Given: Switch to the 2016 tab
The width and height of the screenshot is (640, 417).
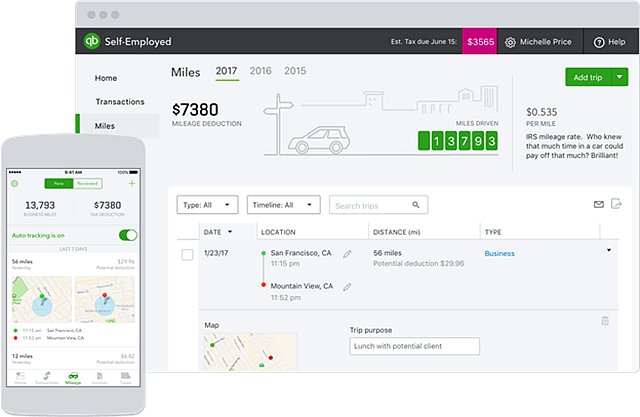Looking at the screenshot, I should [x=260, y=71].
